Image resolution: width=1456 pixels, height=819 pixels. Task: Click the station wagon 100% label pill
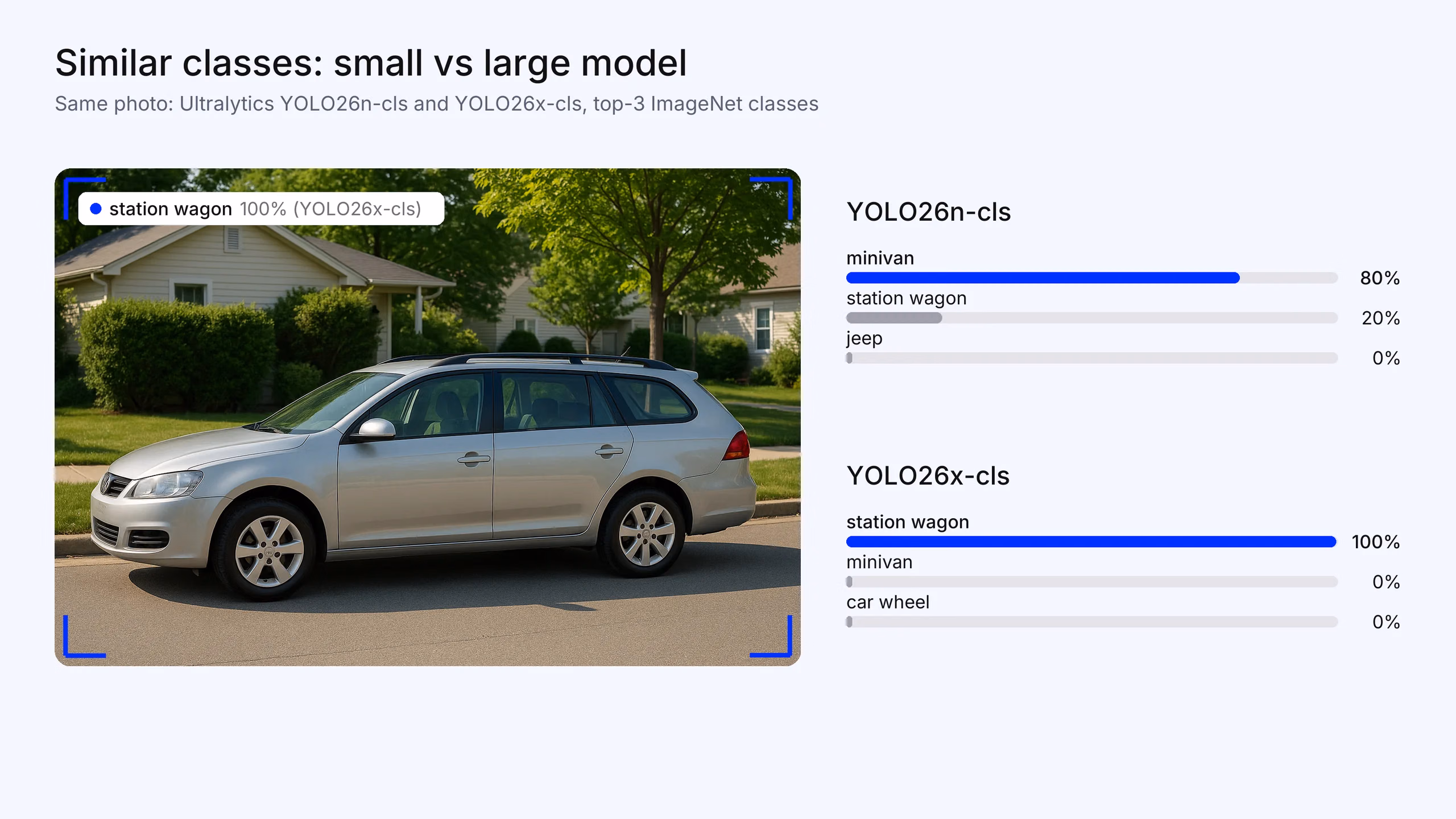click(261, 209)
